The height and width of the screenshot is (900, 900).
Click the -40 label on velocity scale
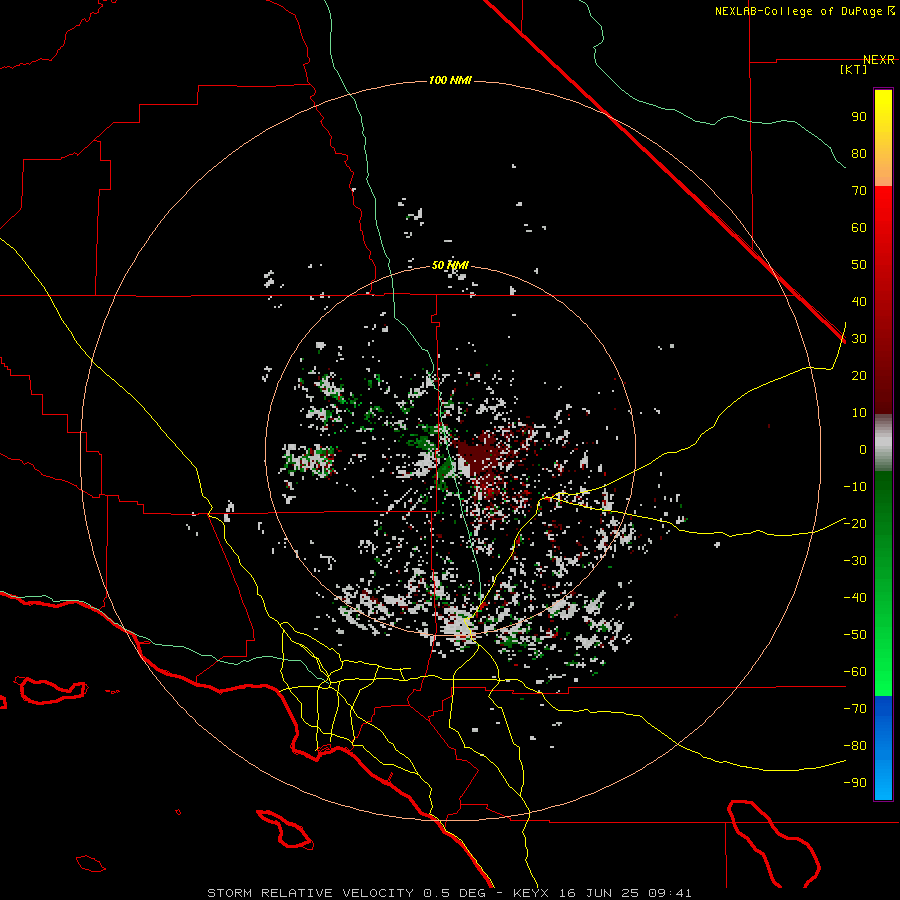click(855, 598)
